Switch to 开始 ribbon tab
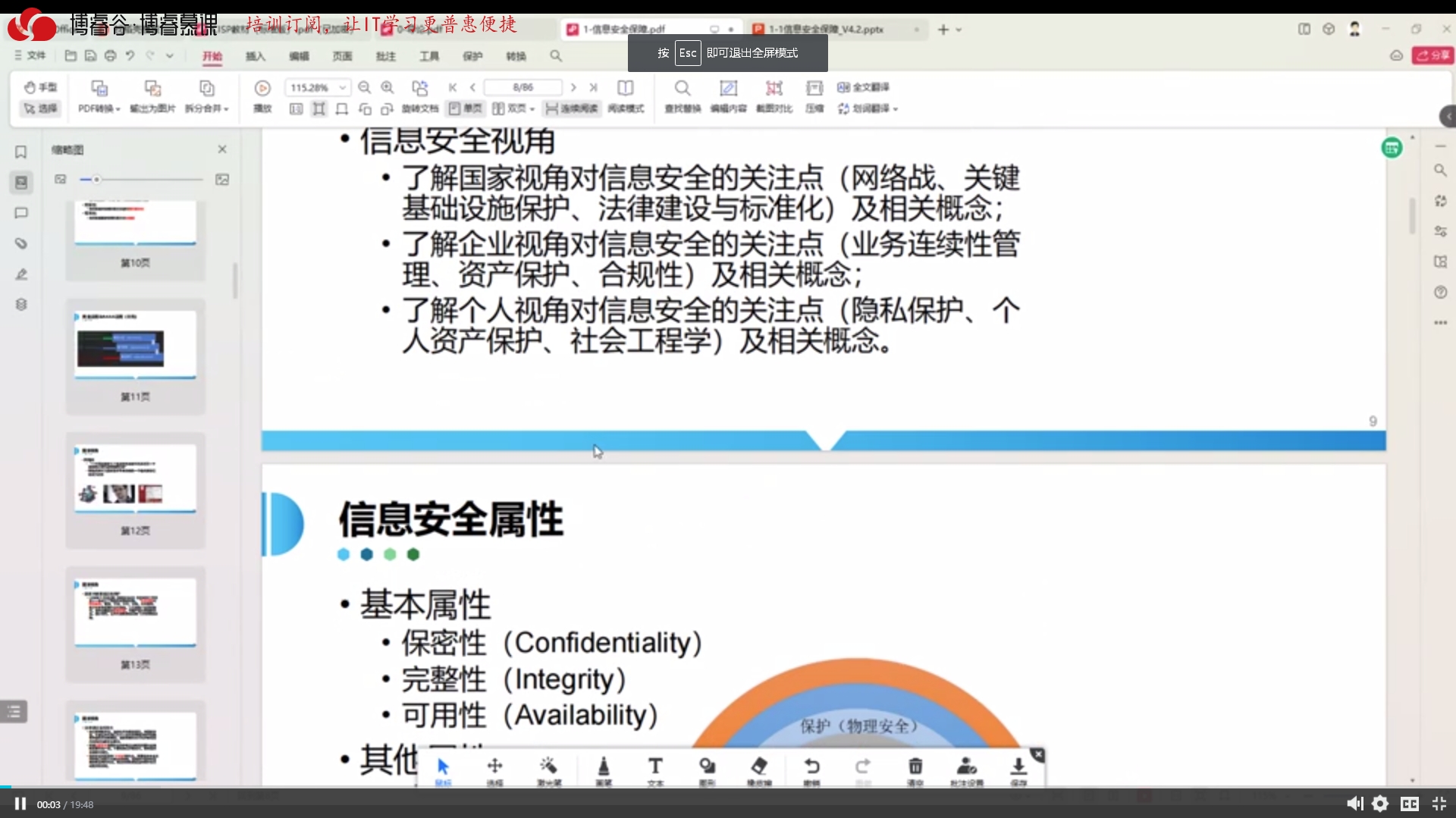 click(212, 56)
